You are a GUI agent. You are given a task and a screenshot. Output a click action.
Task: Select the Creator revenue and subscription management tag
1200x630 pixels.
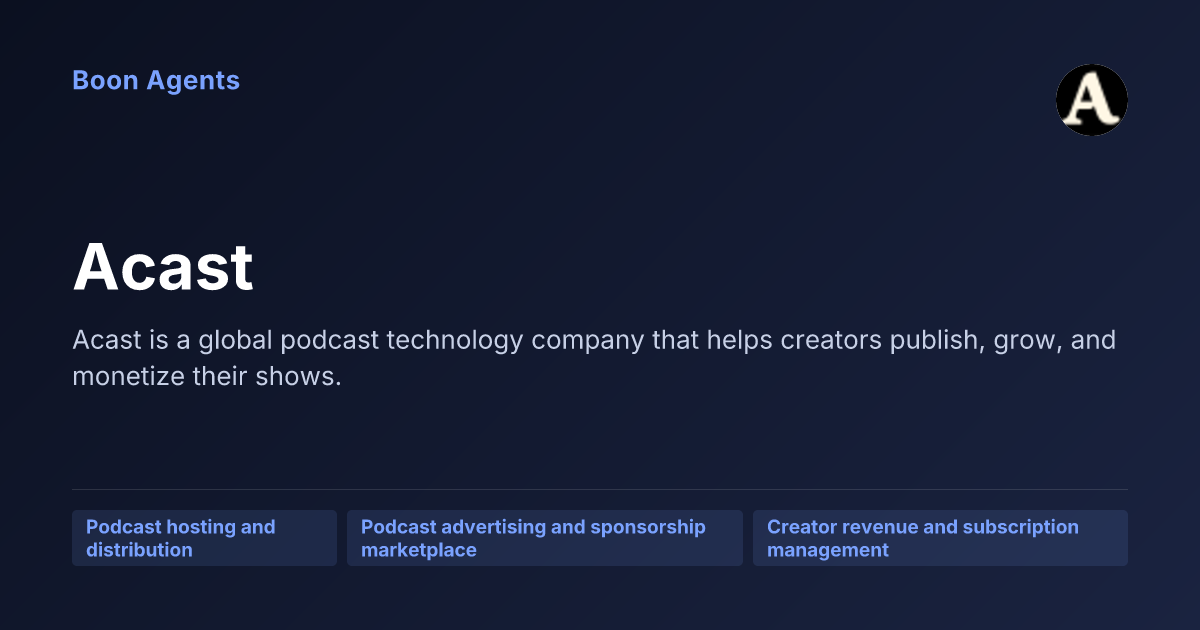(x=940, y=538)
